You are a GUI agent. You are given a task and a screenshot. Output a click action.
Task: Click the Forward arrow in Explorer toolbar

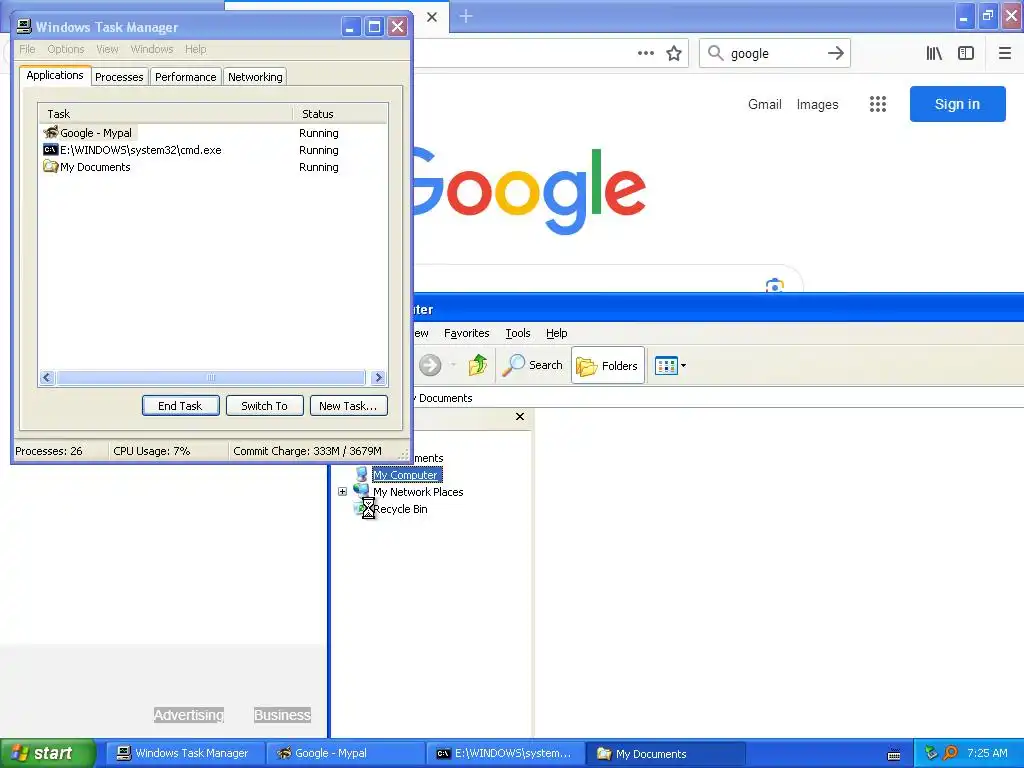pyautogui.click(x=430, y=365)
